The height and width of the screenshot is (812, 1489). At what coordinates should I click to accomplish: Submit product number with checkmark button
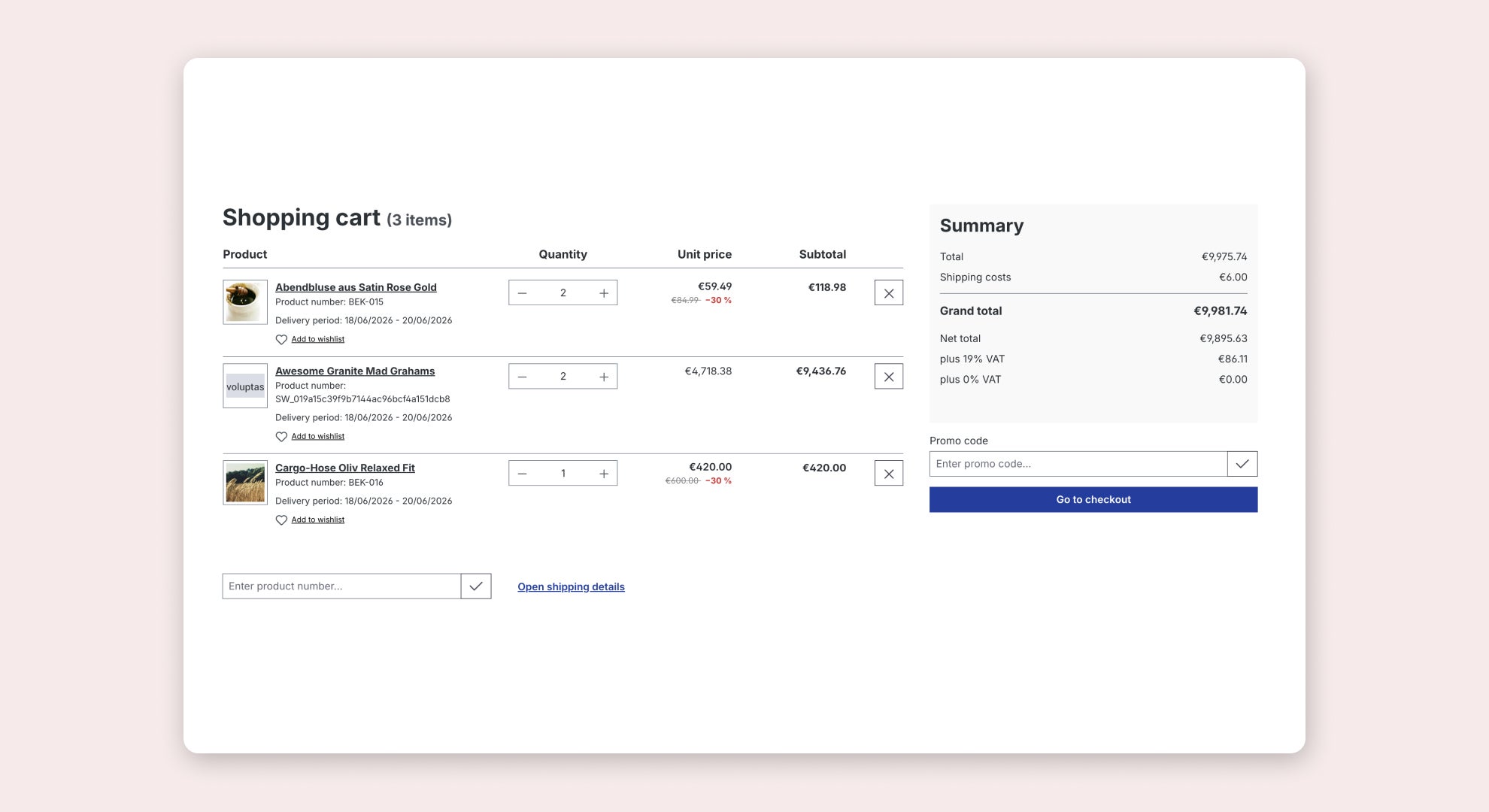pos(476,586)
